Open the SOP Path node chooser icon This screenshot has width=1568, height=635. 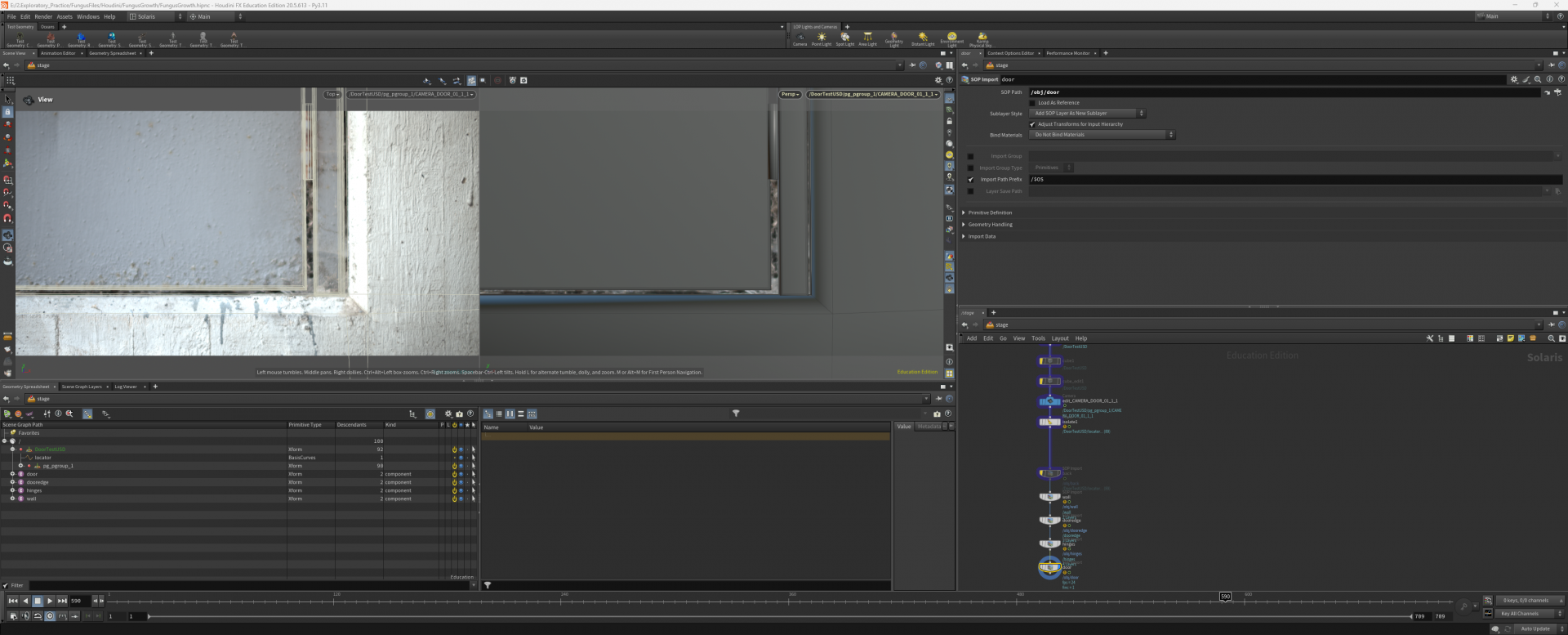tap(1557, 92)
